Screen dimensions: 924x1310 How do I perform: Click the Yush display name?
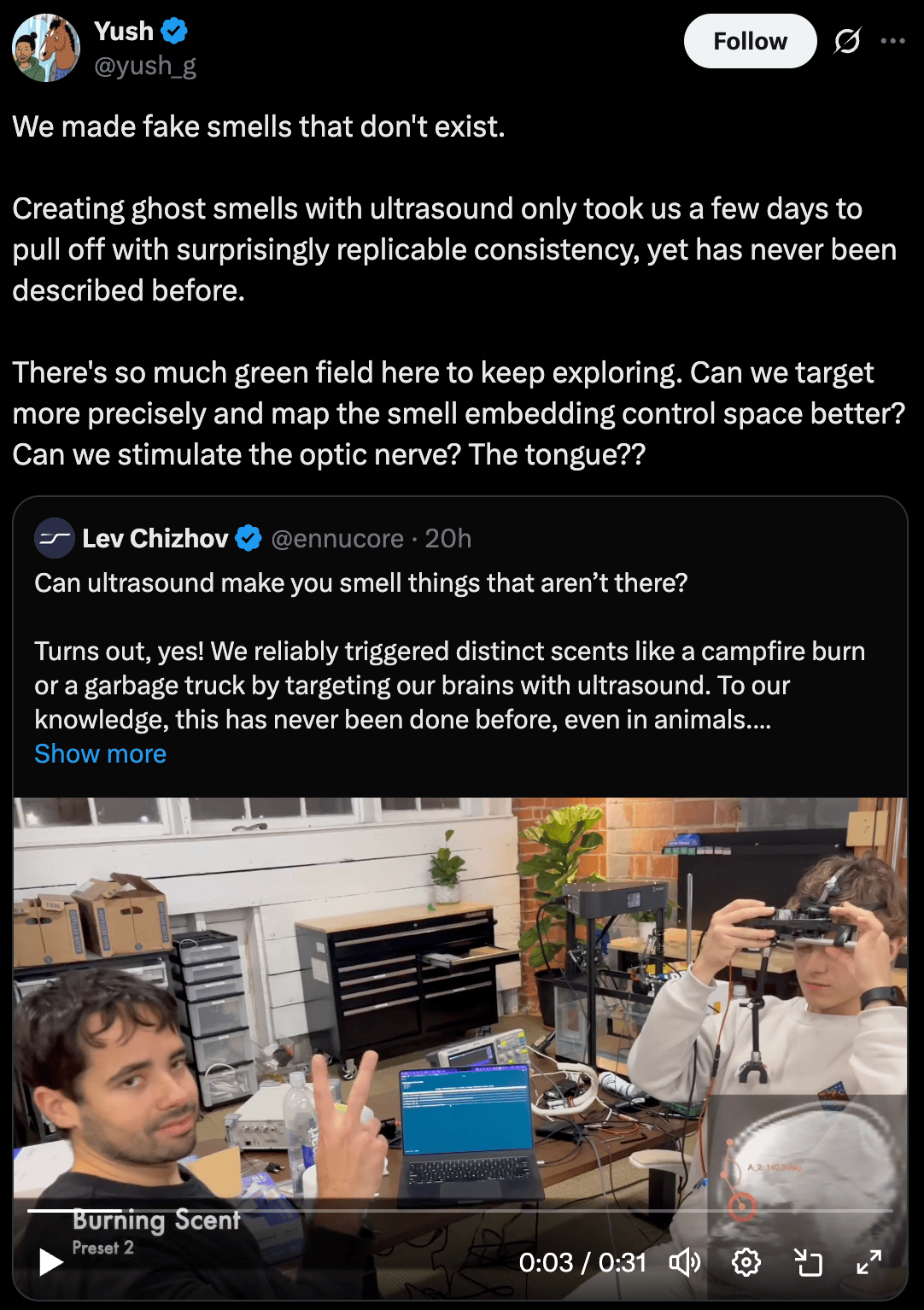124,32
